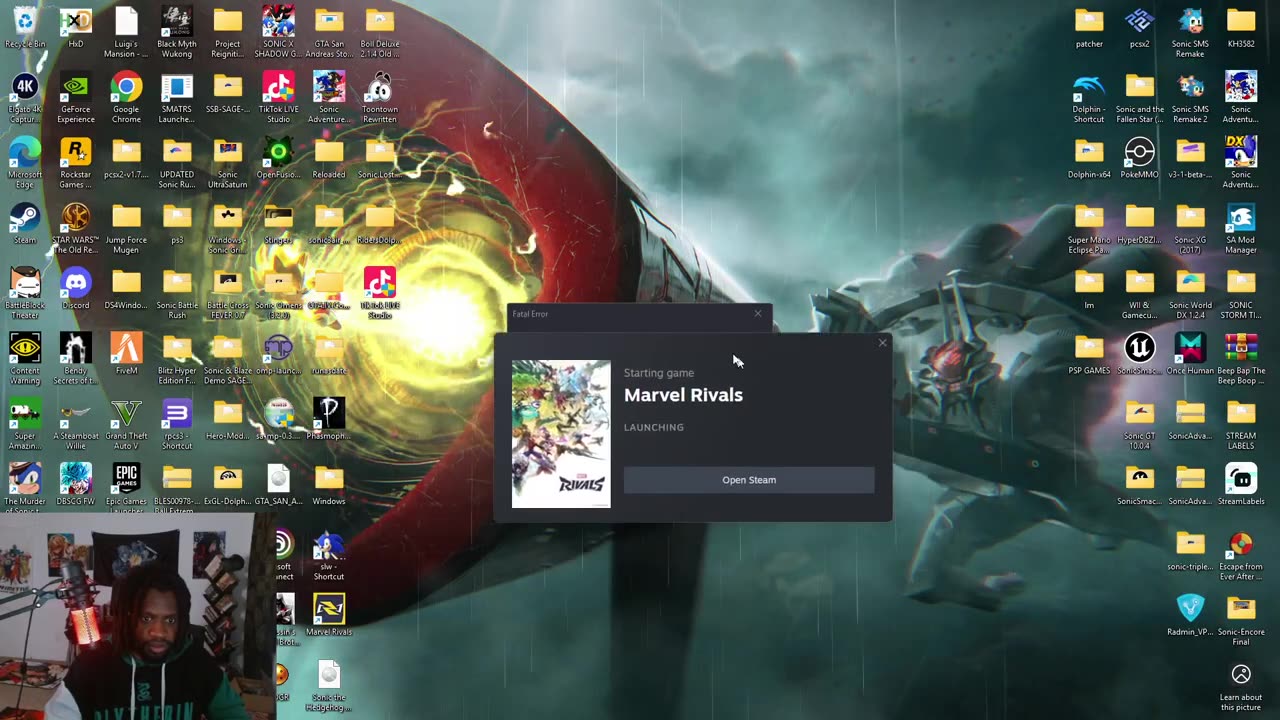The width and height of the screenshot is (1280, 720).
Task: Close the Steam launching dialog
Action: 882,343
